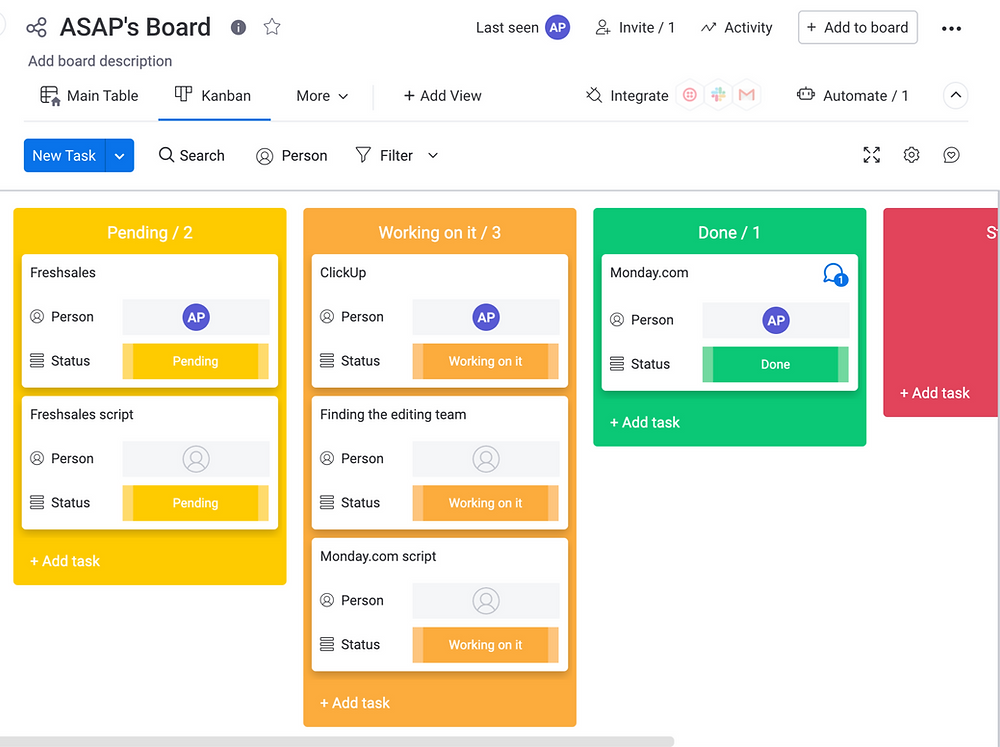Open updates bubble on Monday.com card
Viewport: 1000px width, 747px height.
click(x=835, y=275)
